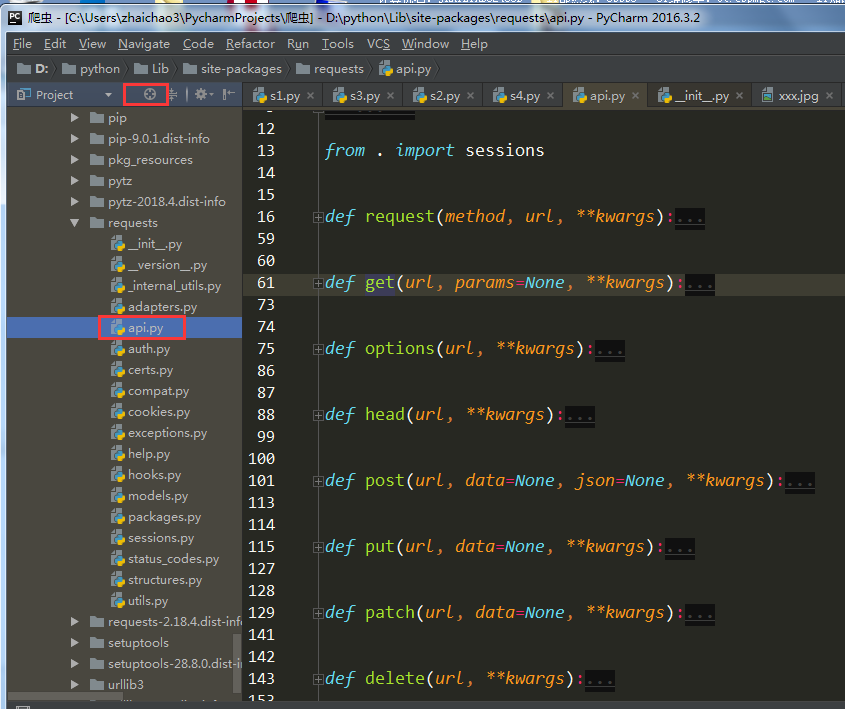The height and width of the screenshot is (709, 845).
Task: Unfold the def post function
Action: pos(318,481)
